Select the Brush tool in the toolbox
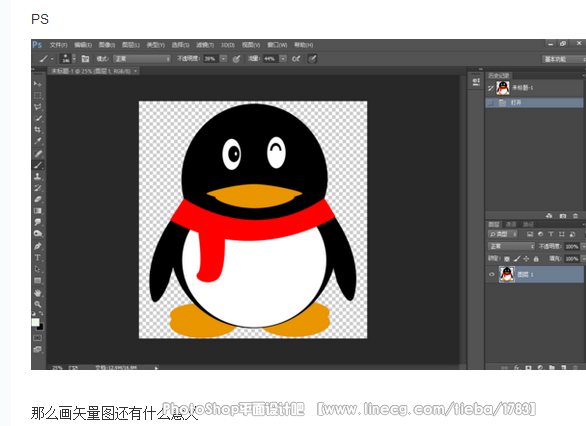 [x=37, y=165]
